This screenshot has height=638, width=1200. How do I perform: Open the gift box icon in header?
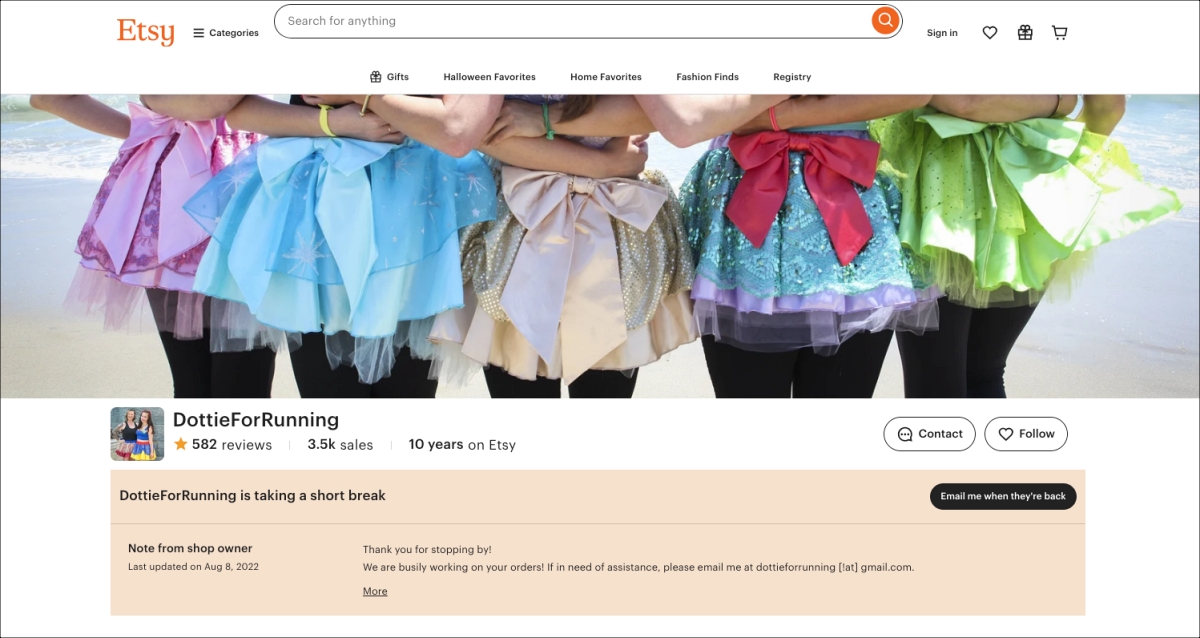[1025, 33]
